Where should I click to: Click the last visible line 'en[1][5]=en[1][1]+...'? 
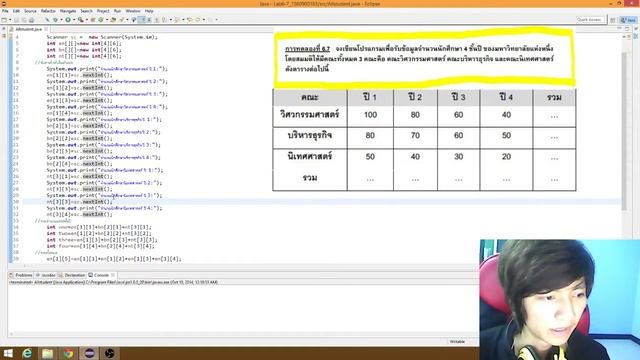[114, 259]
